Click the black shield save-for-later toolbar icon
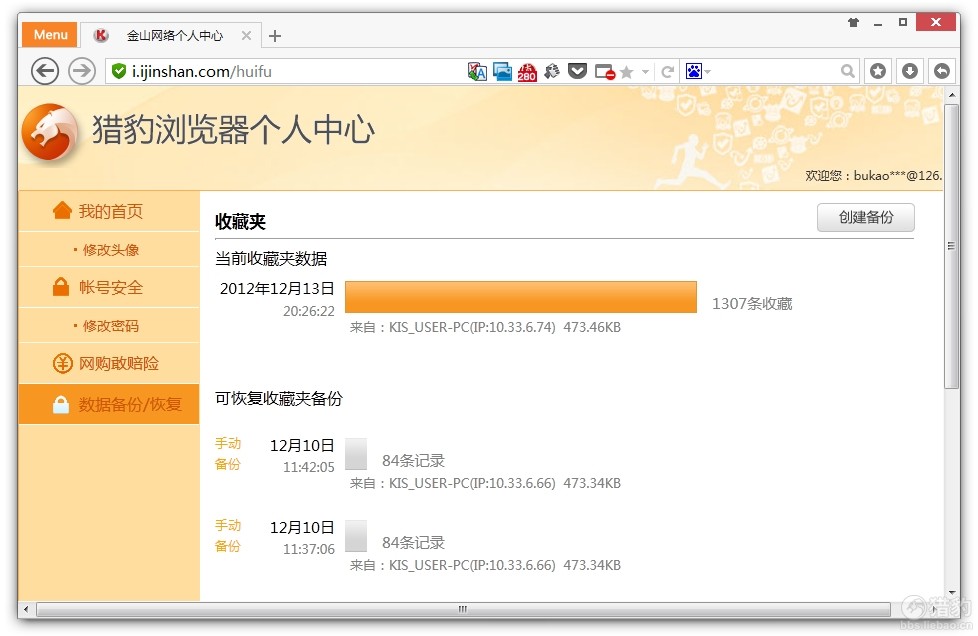The height and width of the screenshot is (636, 978). pos(578,71)
